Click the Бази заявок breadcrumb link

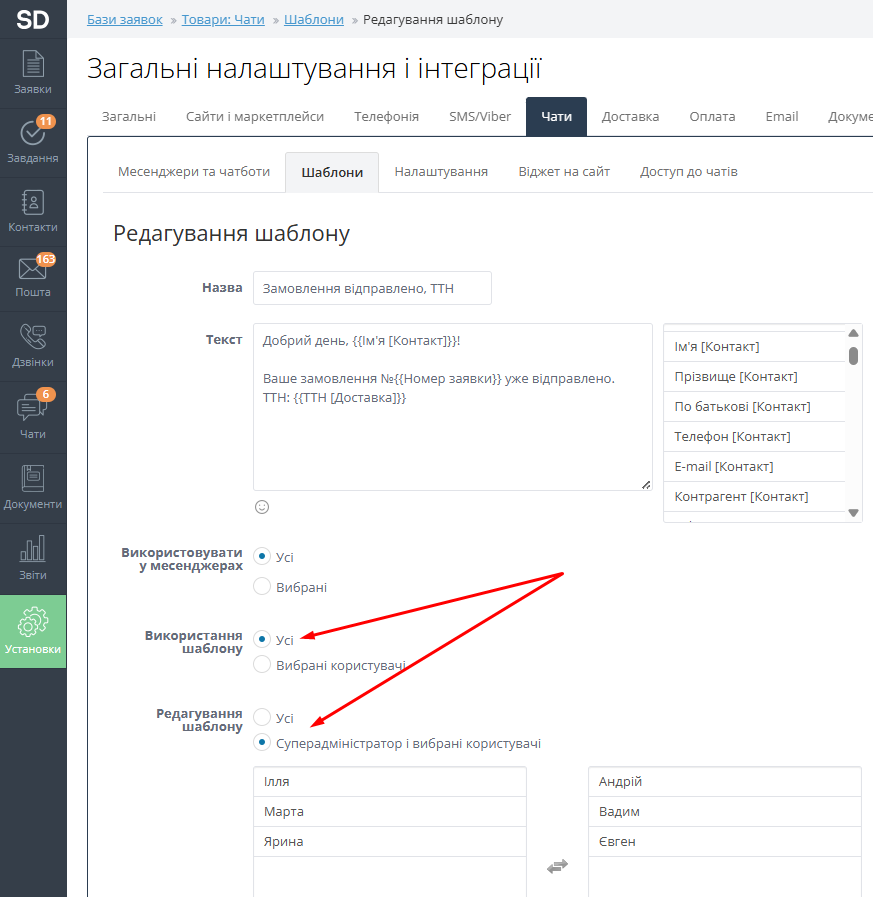[124, 19]
